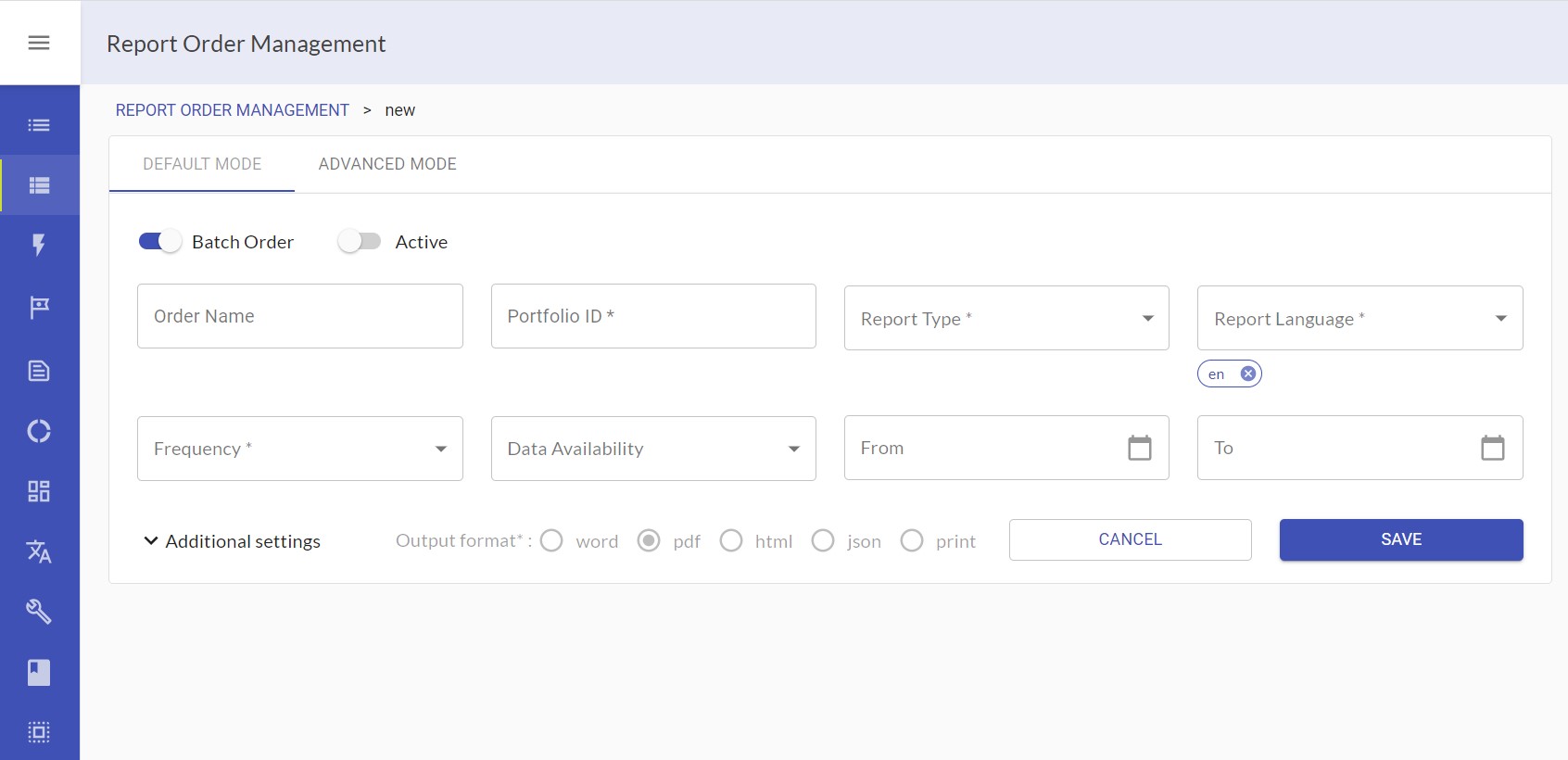Screen dimensions: 1568x760
Task: Remove the 'en' language chip
Action: tap(1248, 374)
